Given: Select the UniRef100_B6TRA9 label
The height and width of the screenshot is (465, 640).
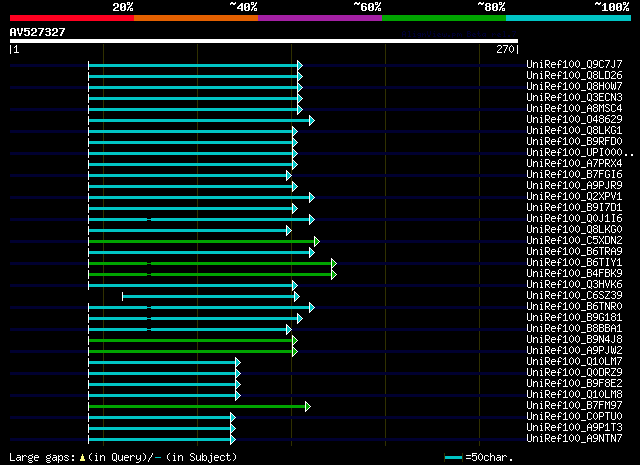Looking at the screenshot, I should point(574,251).
